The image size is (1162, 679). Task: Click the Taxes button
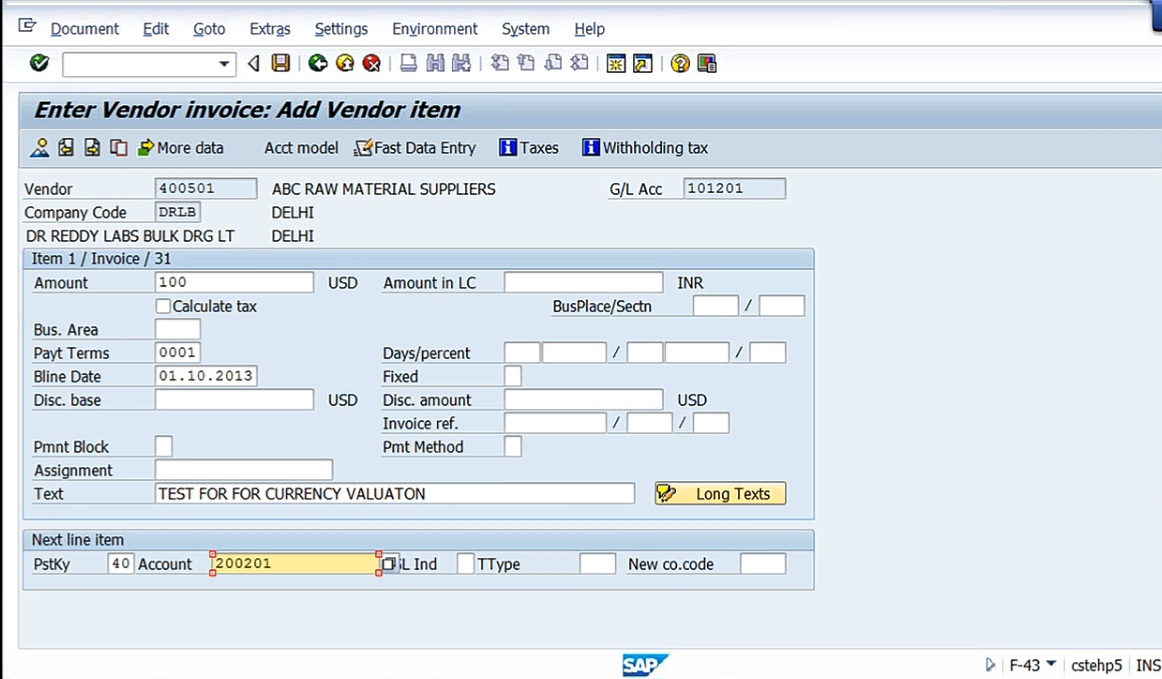click(529, 148)
